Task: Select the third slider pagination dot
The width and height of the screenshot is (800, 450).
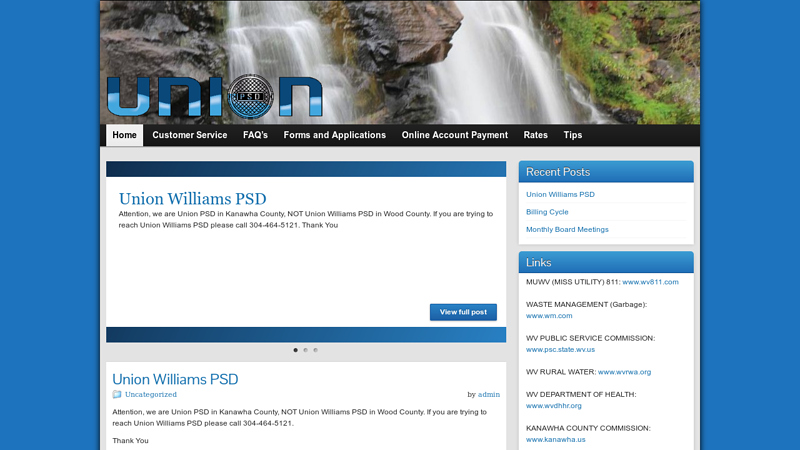Action: tap(316, 350)
